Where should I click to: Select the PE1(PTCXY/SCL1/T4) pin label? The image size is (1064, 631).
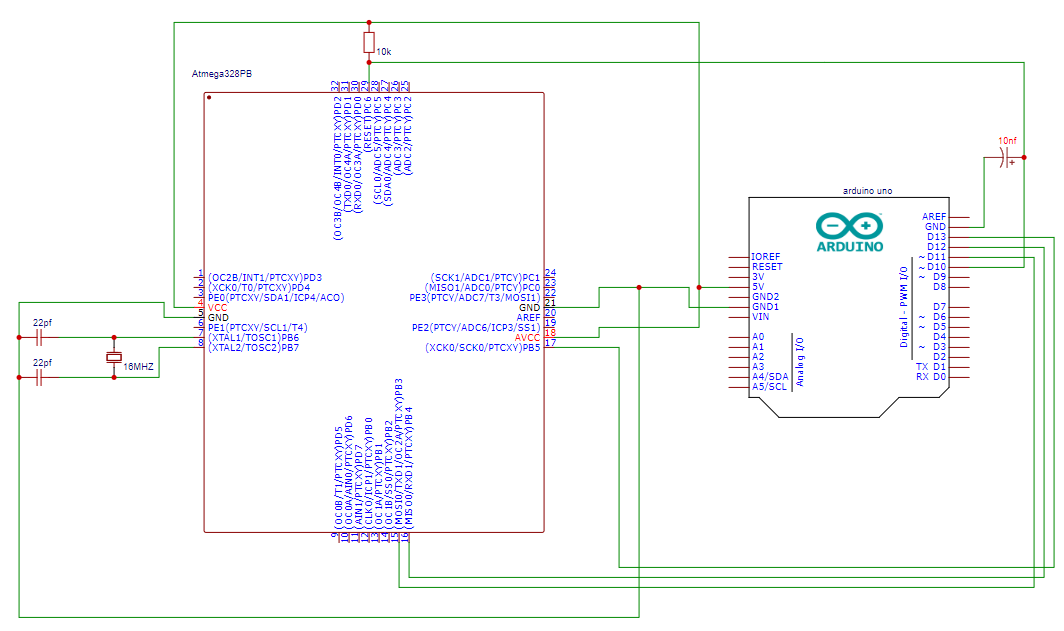pos(257,327)
